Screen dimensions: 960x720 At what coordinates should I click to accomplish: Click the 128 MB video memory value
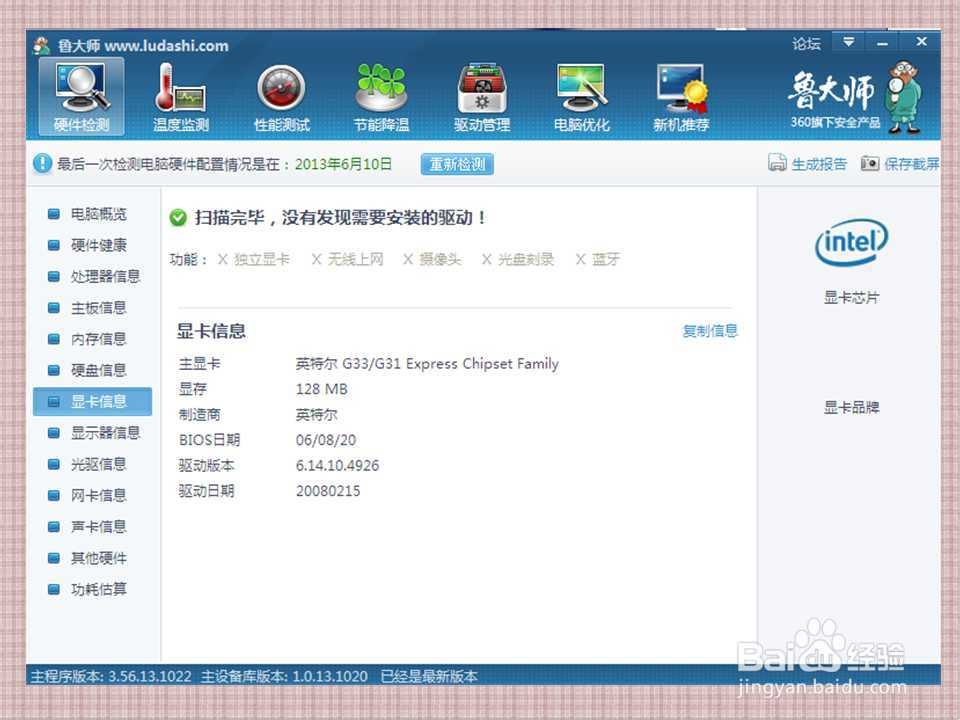pos(321,389)
